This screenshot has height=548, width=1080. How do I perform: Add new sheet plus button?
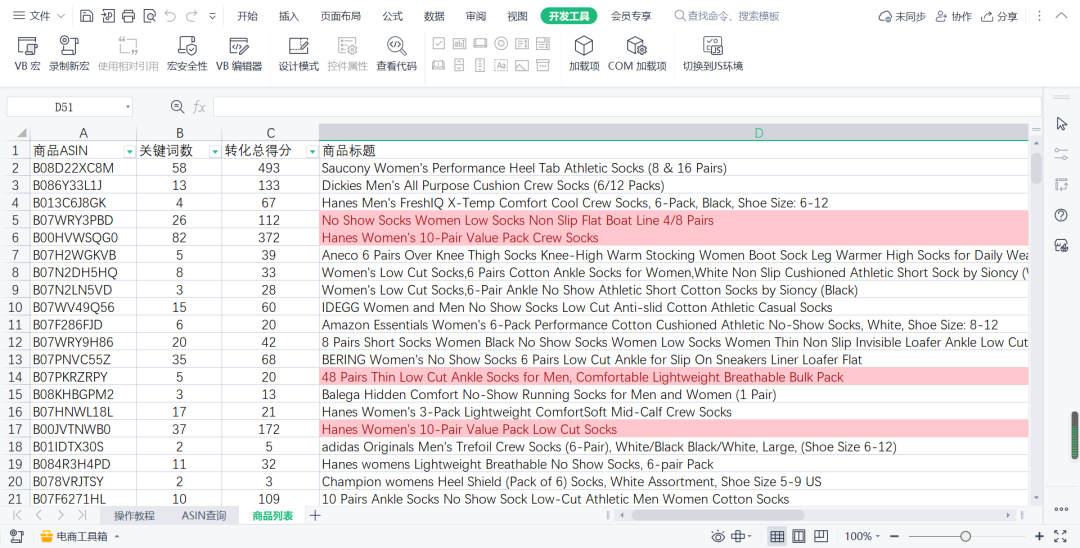[315, 515]
